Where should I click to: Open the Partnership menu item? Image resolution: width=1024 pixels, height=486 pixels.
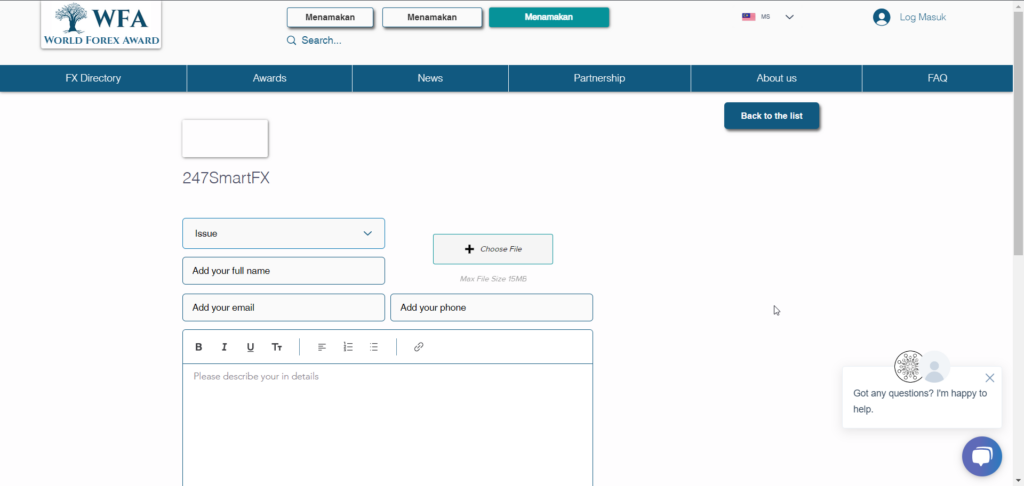(600, 78)
